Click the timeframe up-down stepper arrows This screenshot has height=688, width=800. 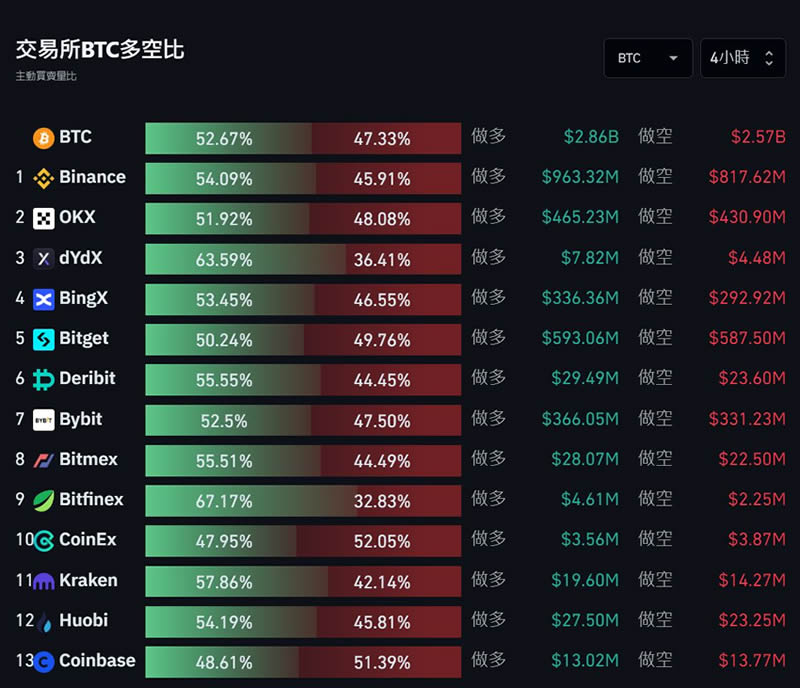click(769, 58)
